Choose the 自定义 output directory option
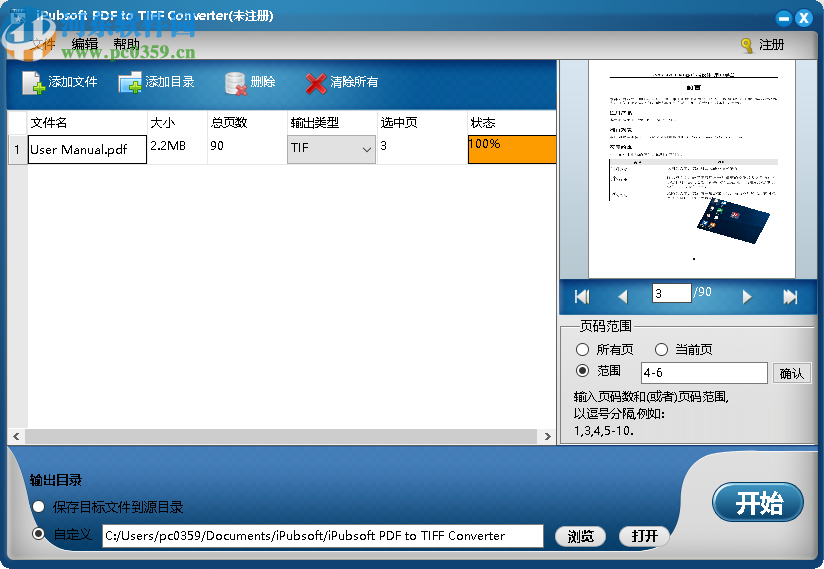The height and width of the screenshot is (569, 824). tap(38, 534)
